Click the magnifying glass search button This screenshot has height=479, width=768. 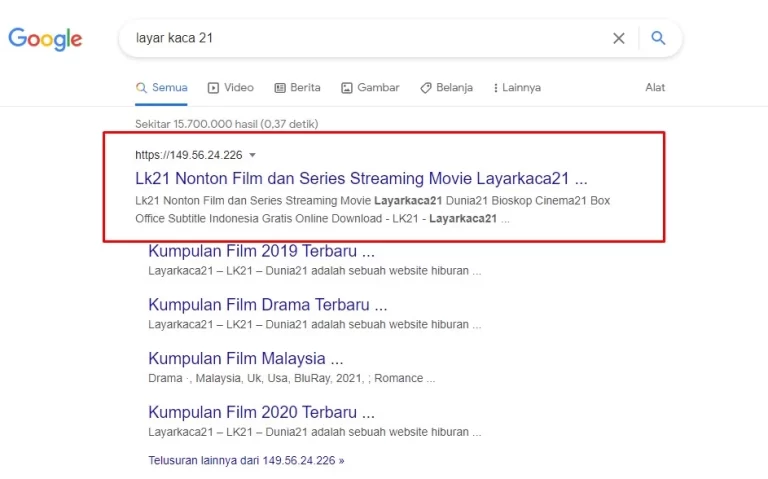pyautogui.click(x=658, y=38)
